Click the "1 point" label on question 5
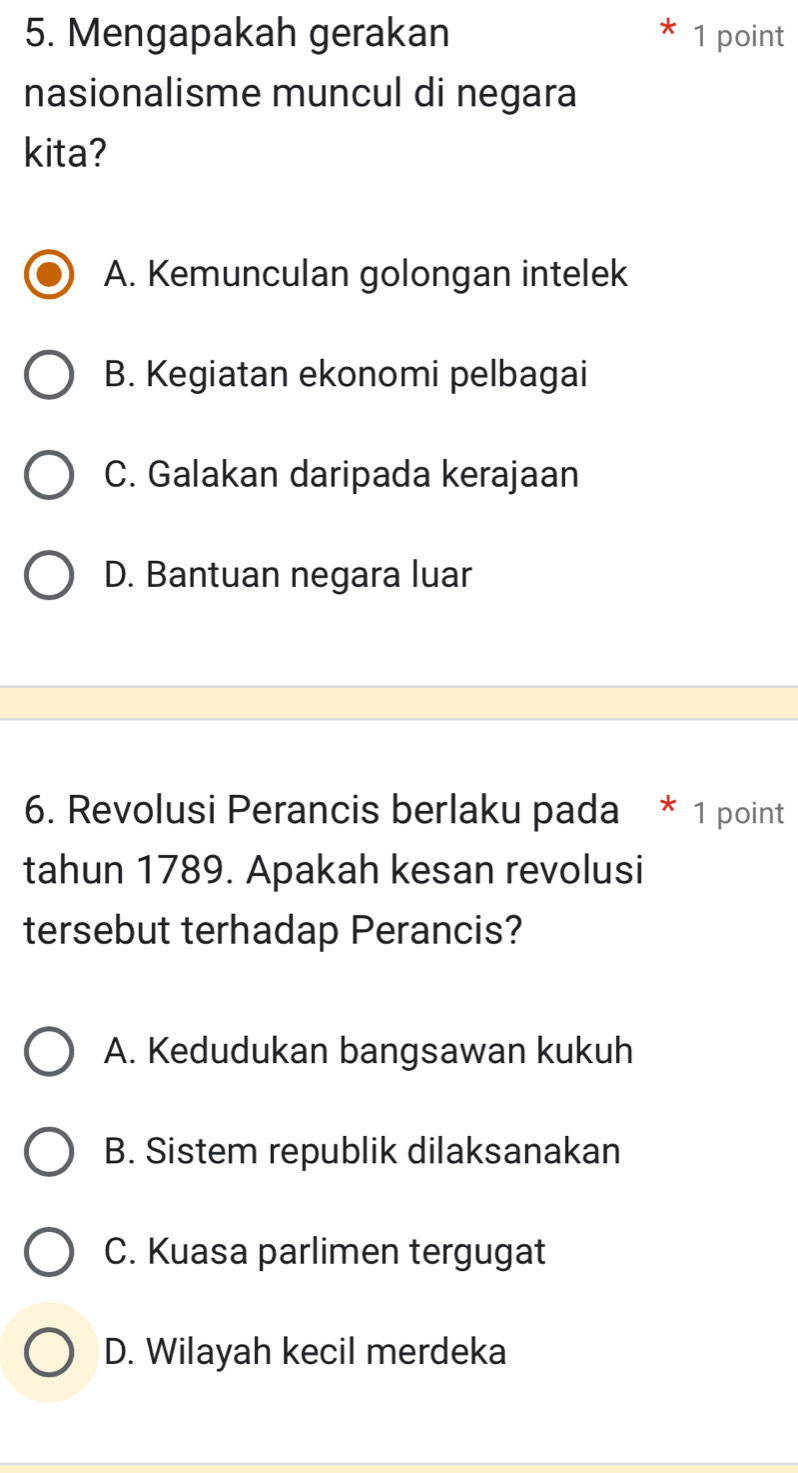 coord(738,37)
